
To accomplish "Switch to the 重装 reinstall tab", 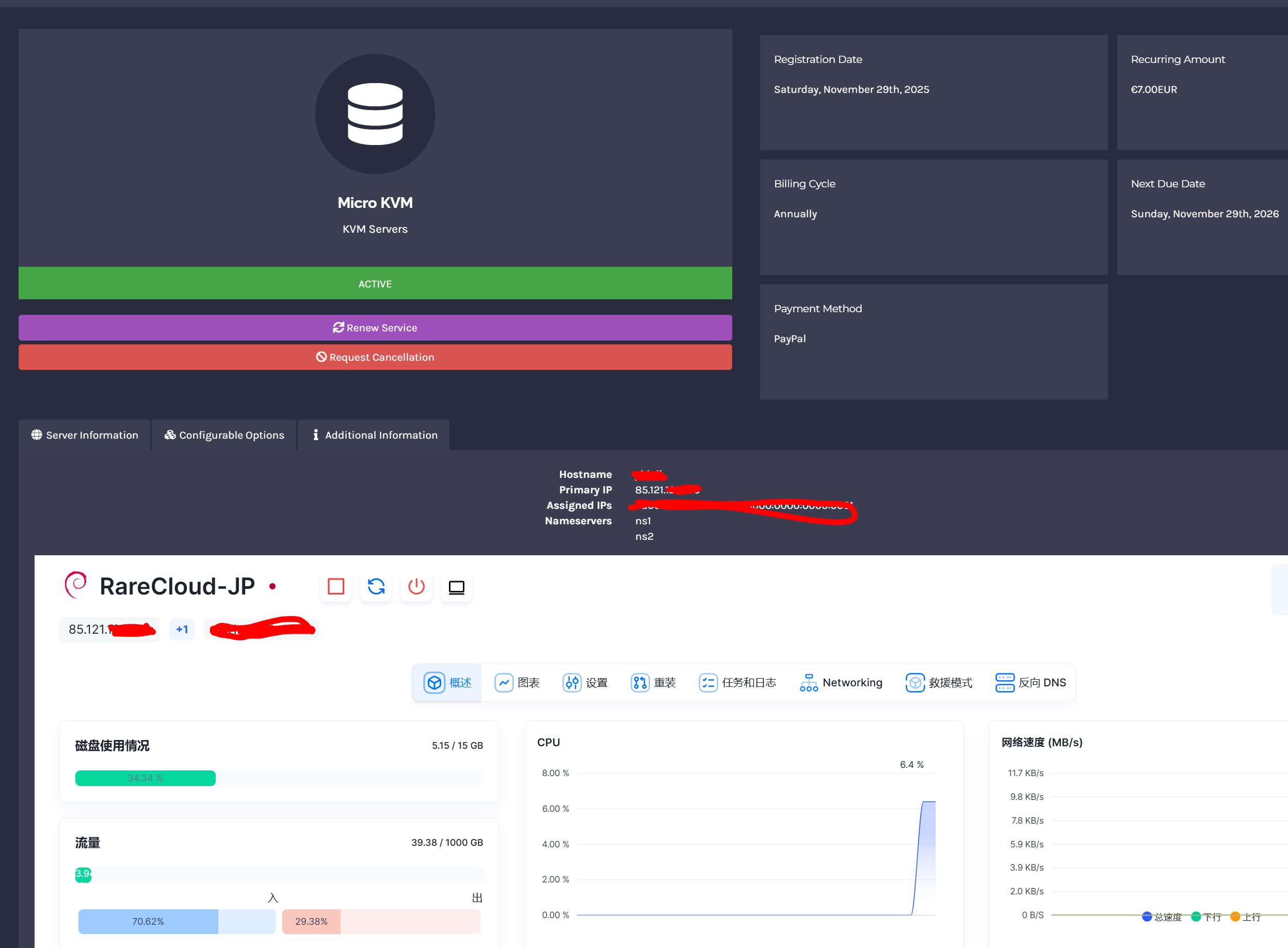I will (x=653, y=682).
